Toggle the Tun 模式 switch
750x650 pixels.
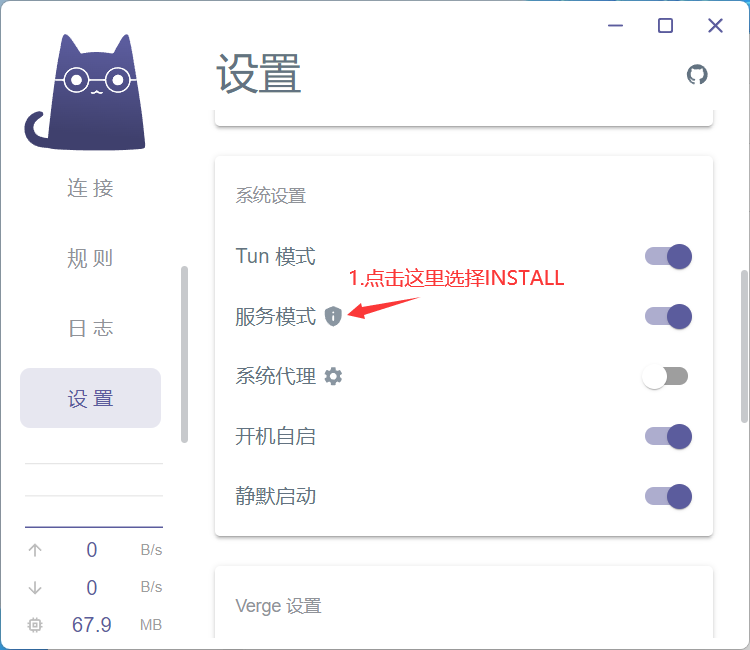click(x=668, y=256)
